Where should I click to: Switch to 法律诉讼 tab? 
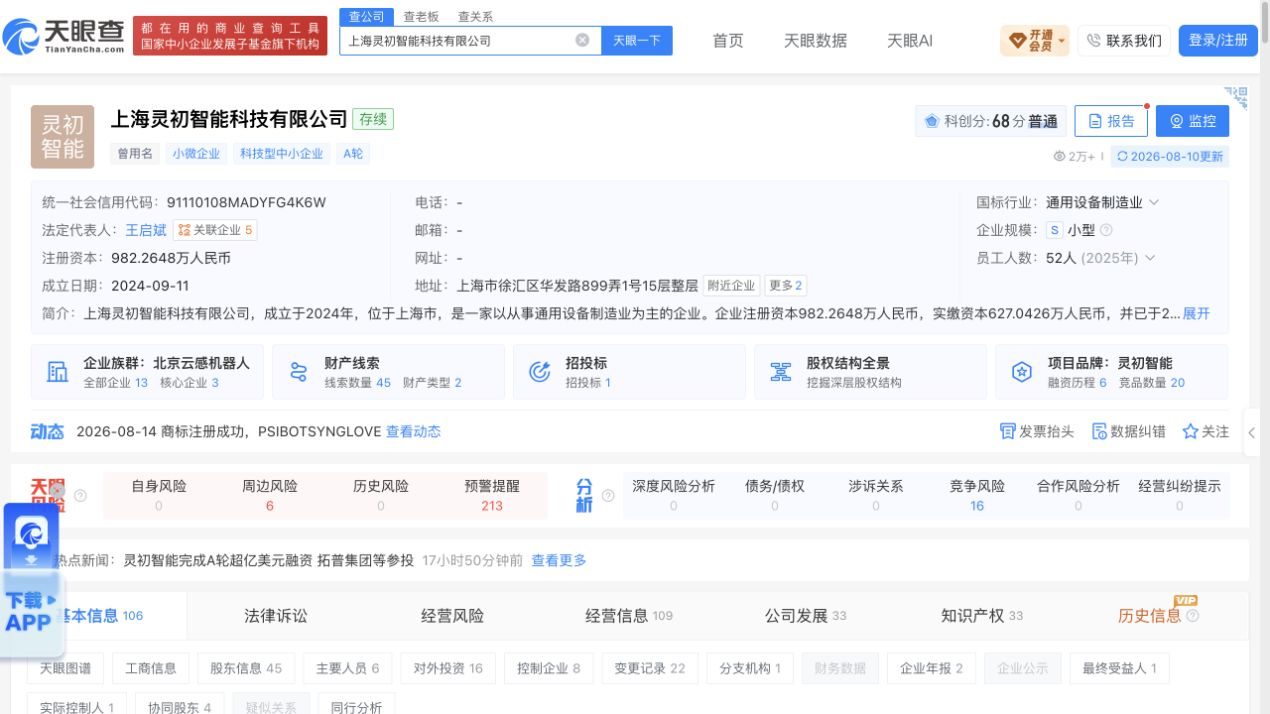[276, 616]
